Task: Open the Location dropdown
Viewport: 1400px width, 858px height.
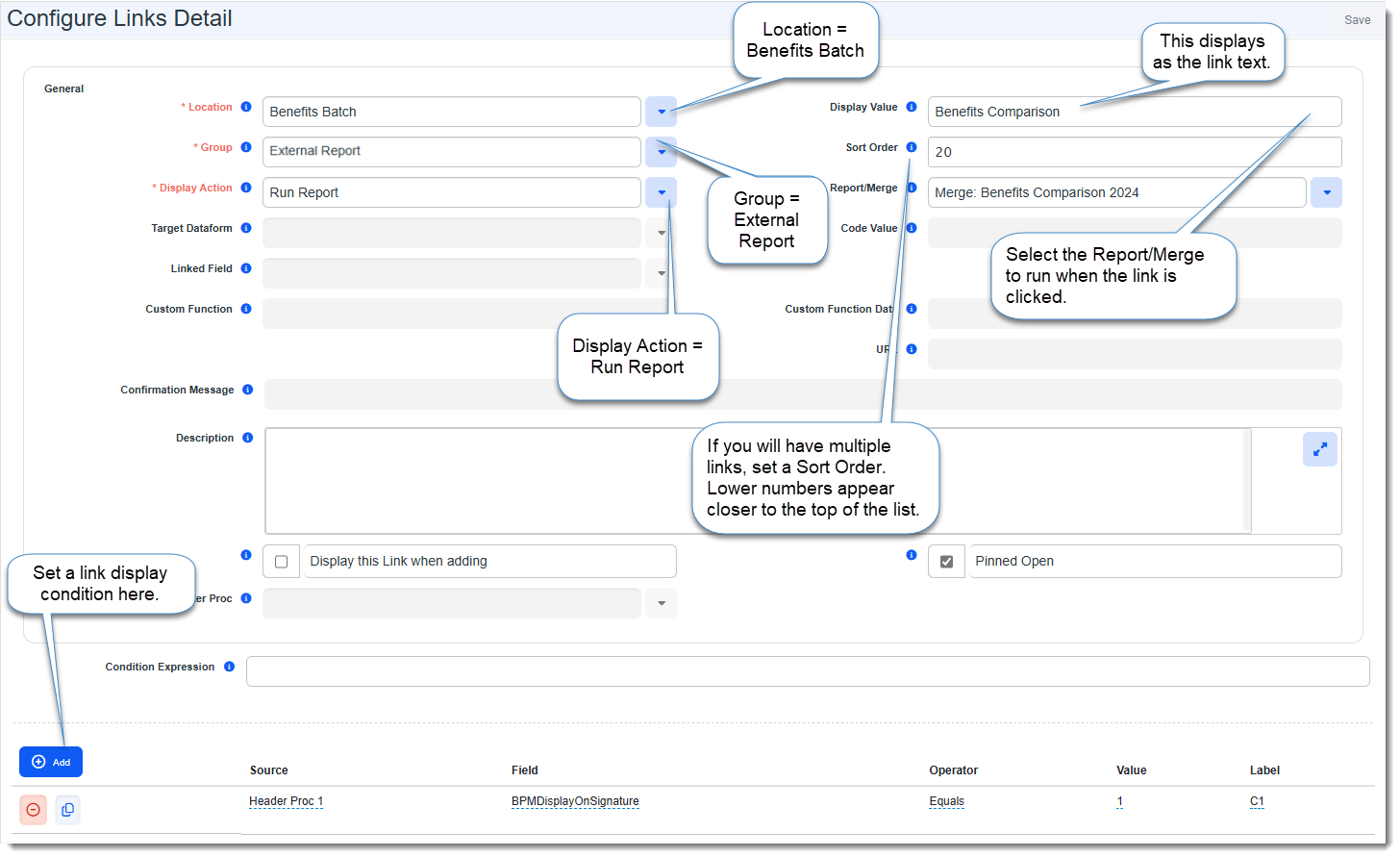Action: [x=662, y=112]
